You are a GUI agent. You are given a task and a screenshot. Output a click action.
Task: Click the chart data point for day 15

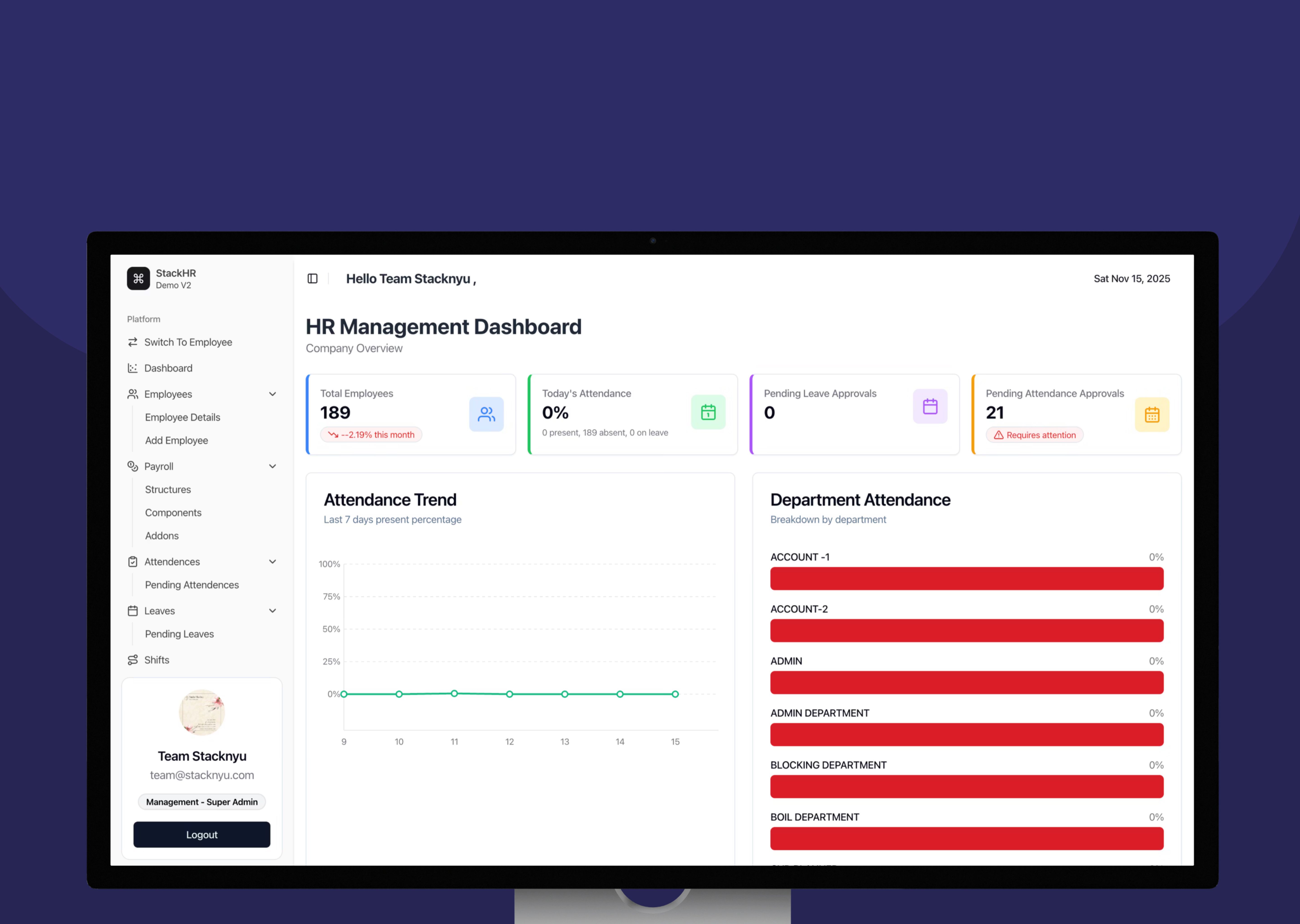click(x=675, y=694)
